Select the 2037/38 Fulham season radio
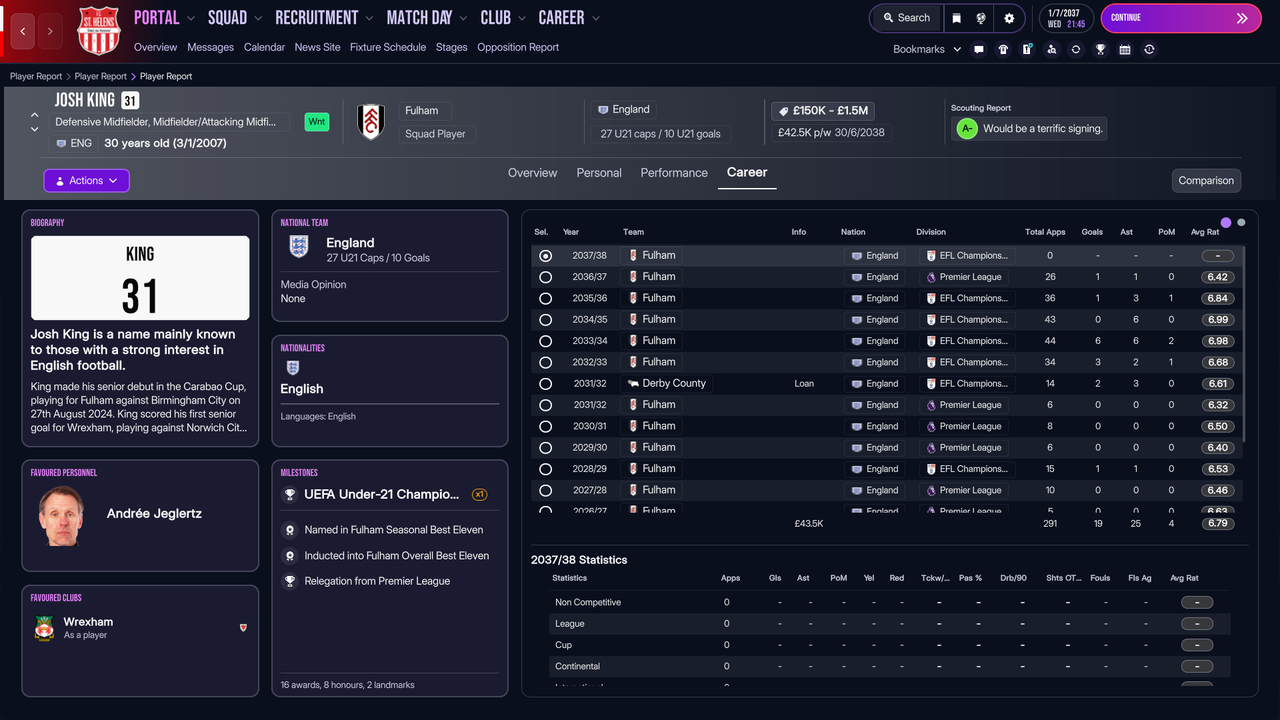Screen dimensions: 1280x720 (x=545, y=256)
